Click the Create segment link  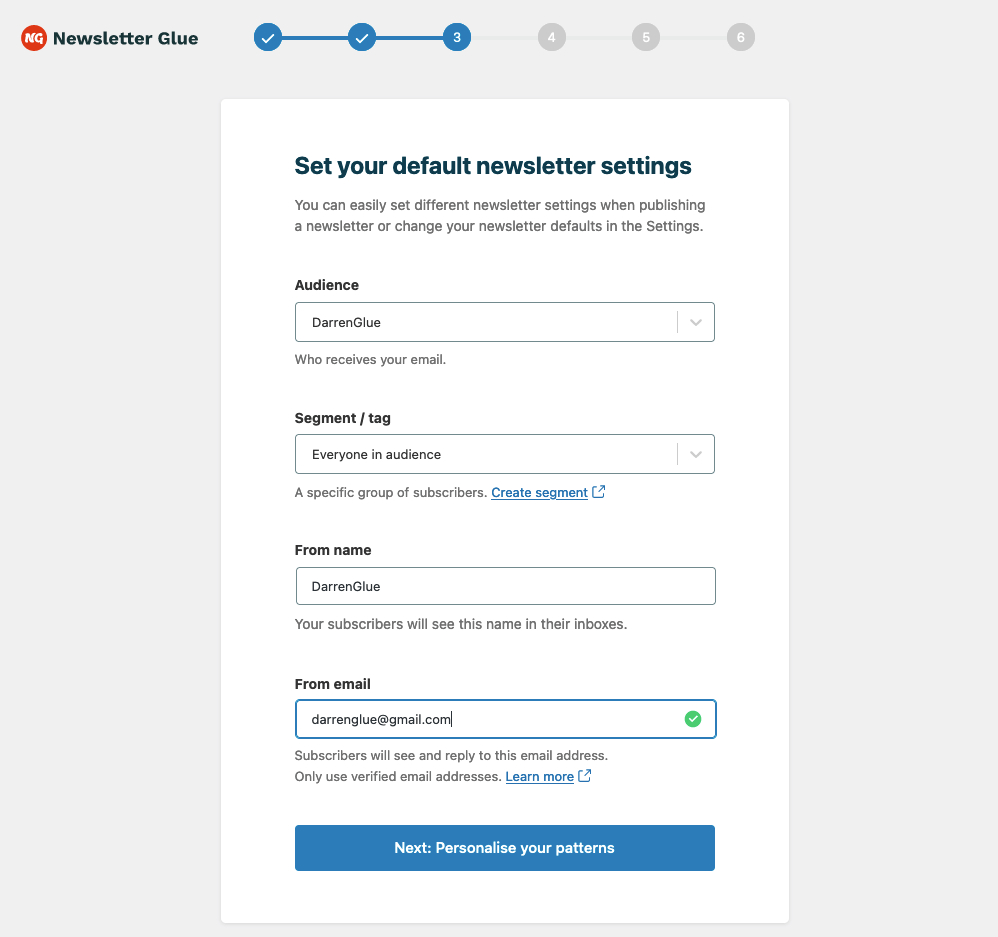539,493
